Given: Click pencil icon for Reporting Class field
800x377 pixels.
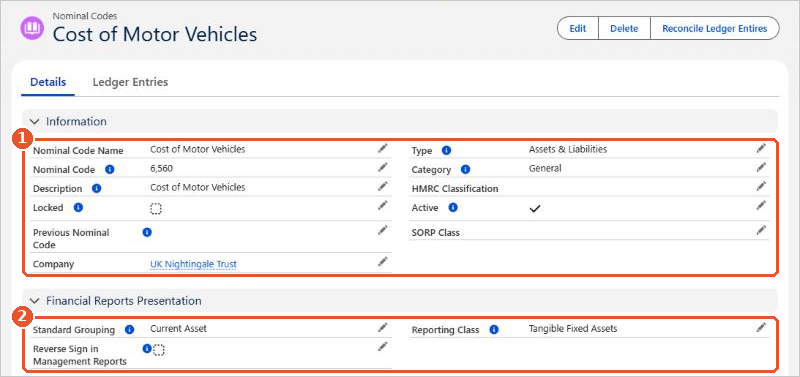Looking at the screenshot, I should click(x=761, y=328).
